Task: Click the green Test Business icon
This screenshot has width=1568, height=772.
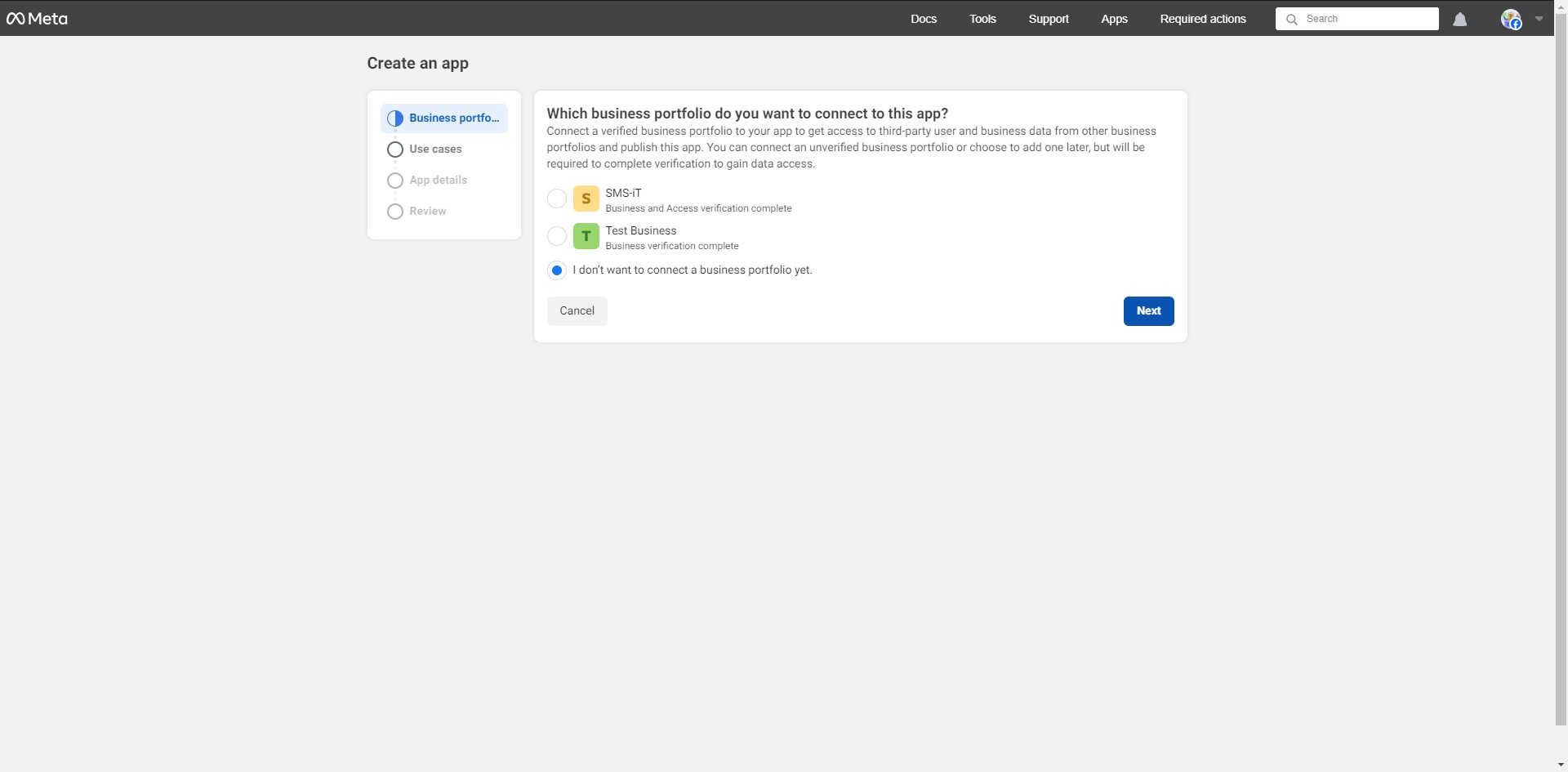Action: [x=586, y=236]
